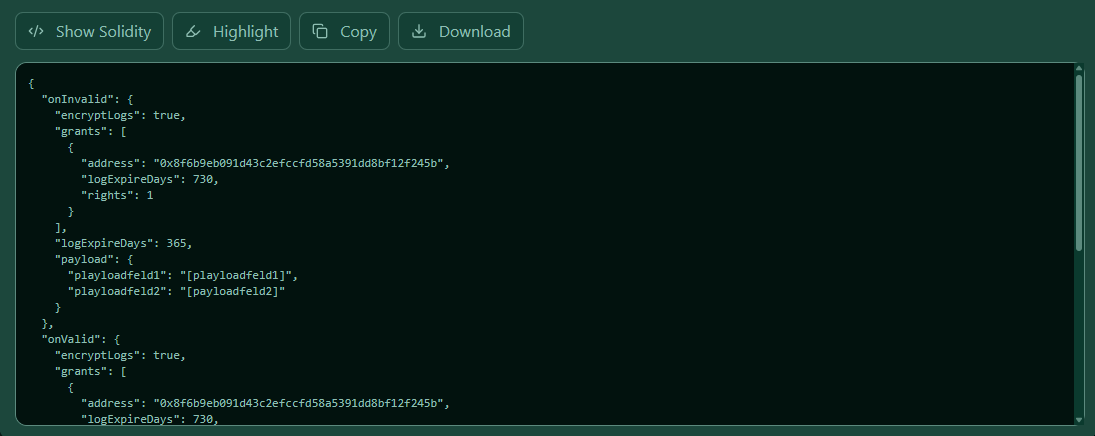Click the "grants" key under onInvalid

[81, 131]
